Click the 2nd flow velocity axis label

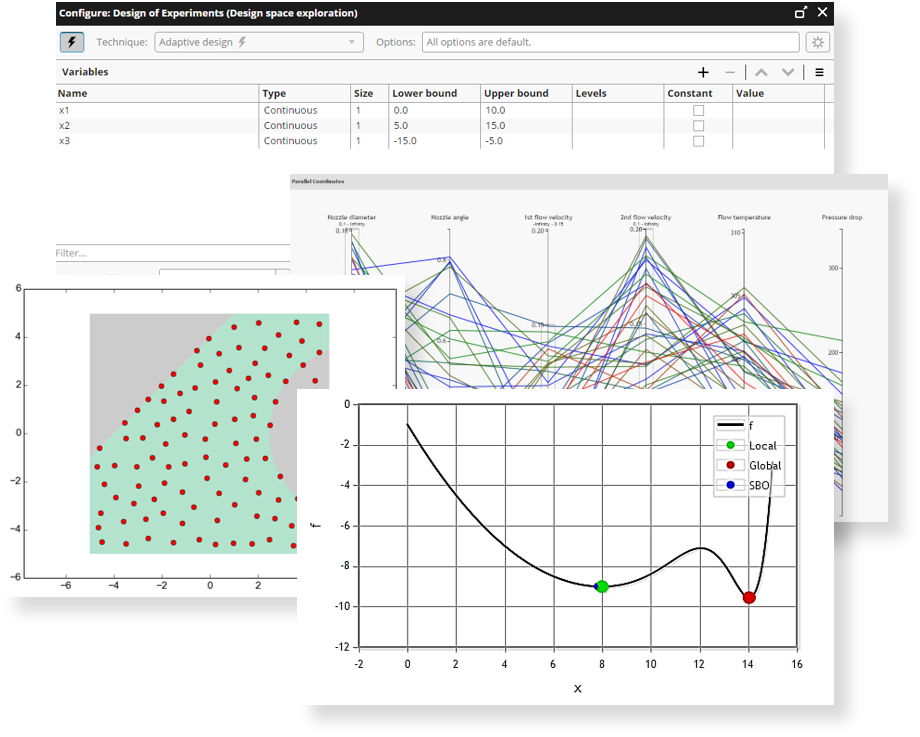tap(645, 217)
